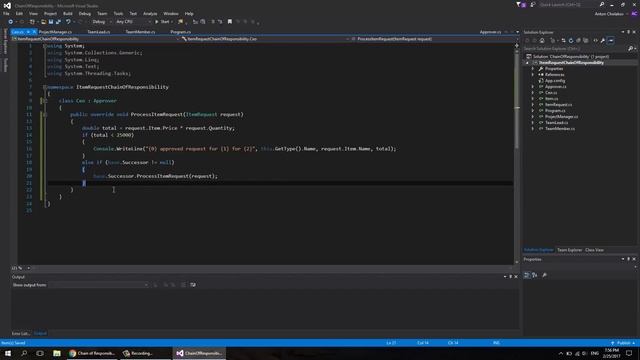Open the Debug menu

84,13
